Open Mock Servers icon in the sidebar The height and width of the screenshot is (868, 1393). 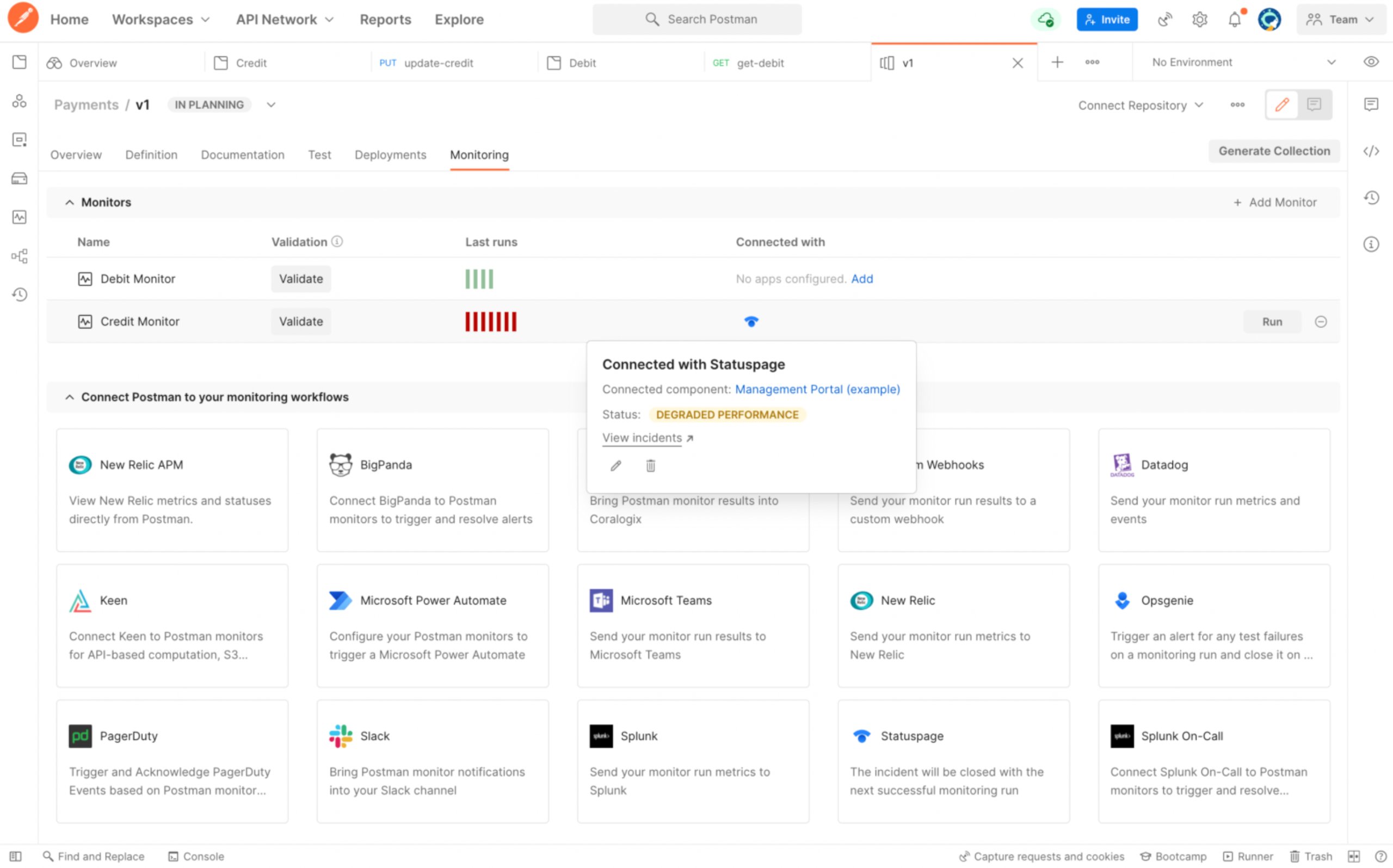tap(20, 178)
